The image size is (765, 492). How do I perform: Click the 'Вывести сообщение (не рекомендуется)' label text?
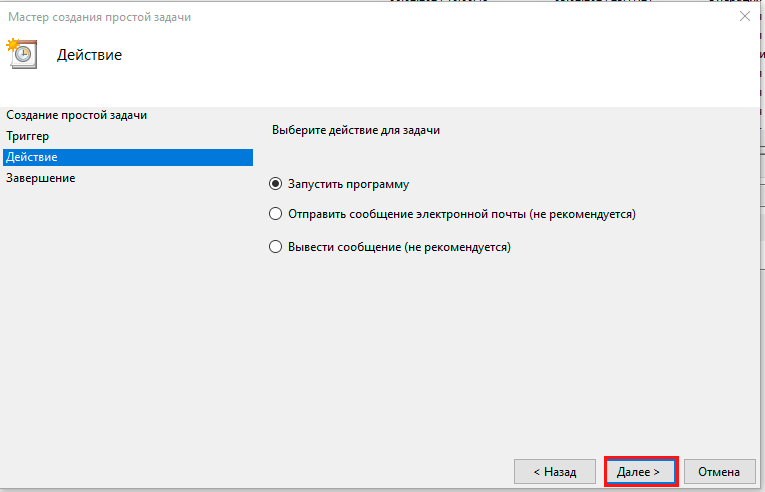point(399,247)
